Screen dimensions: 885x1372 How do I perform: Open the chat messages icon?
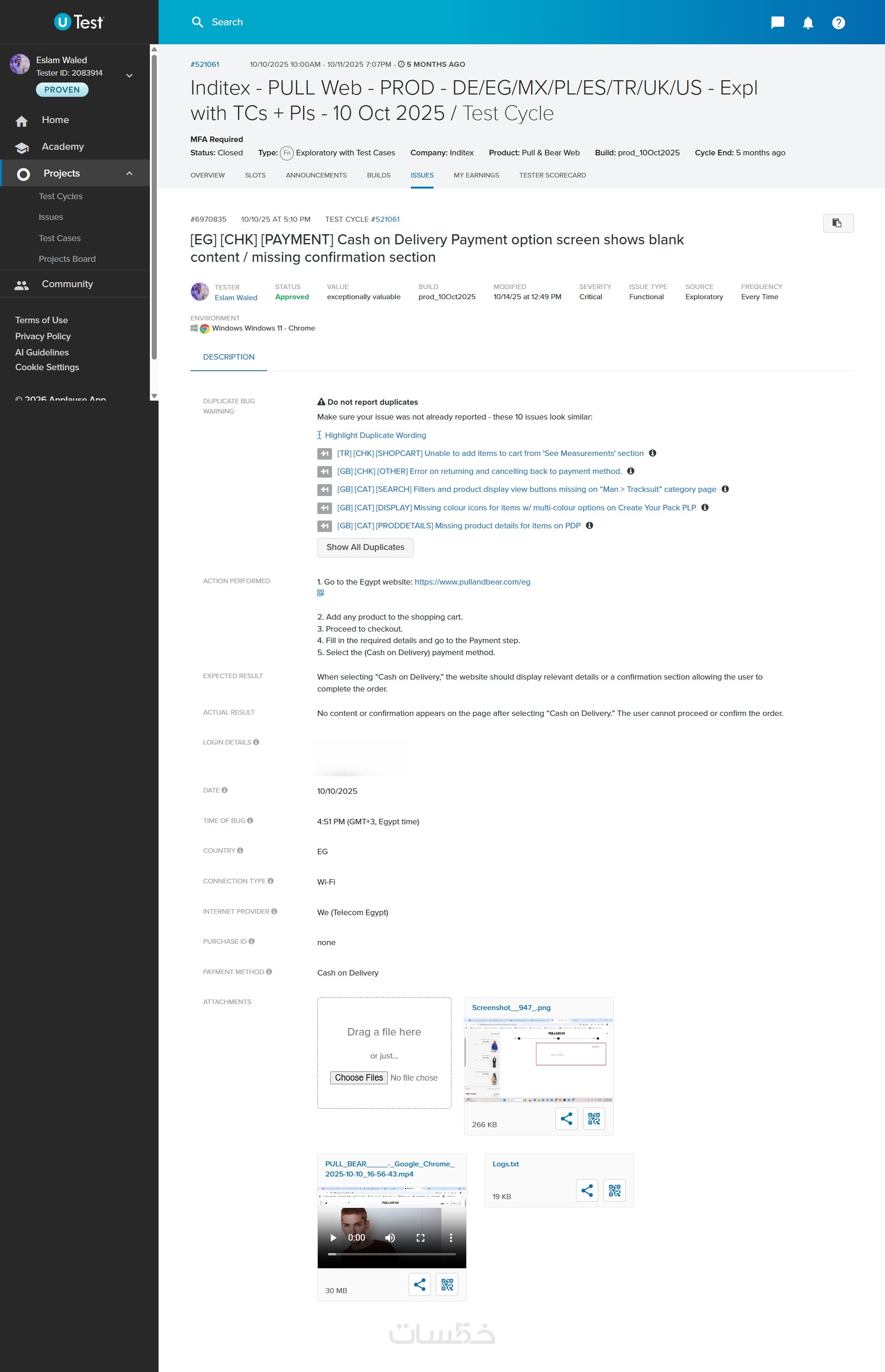[777, 23]
